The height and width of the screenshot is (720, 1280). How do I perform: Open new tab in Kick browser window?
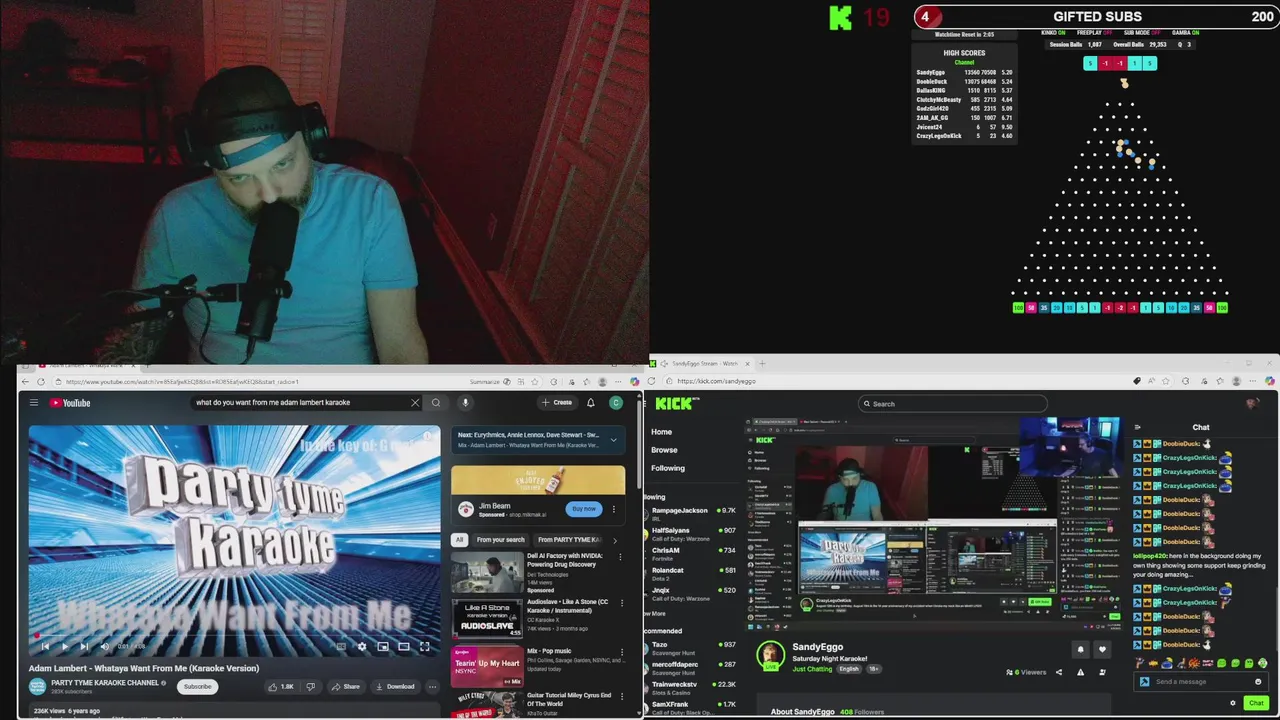[x=762, y=364]
